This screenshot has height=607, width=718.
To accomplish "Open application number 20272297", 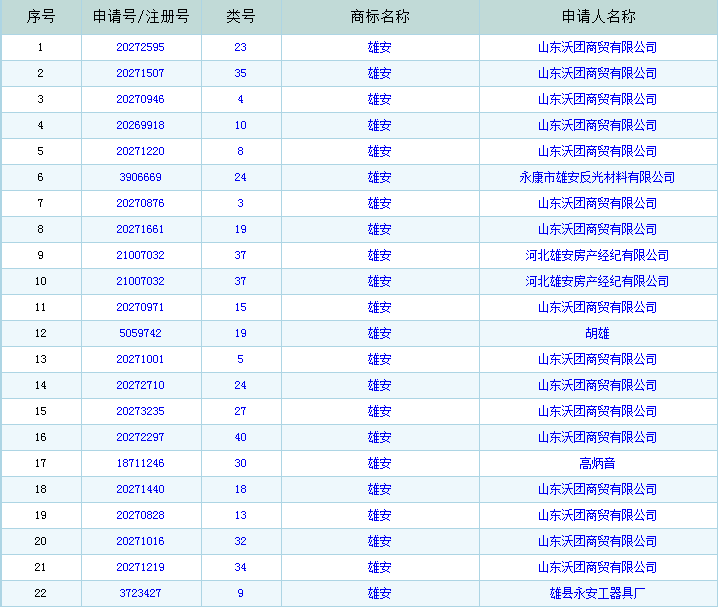I will tap(140, 437).
